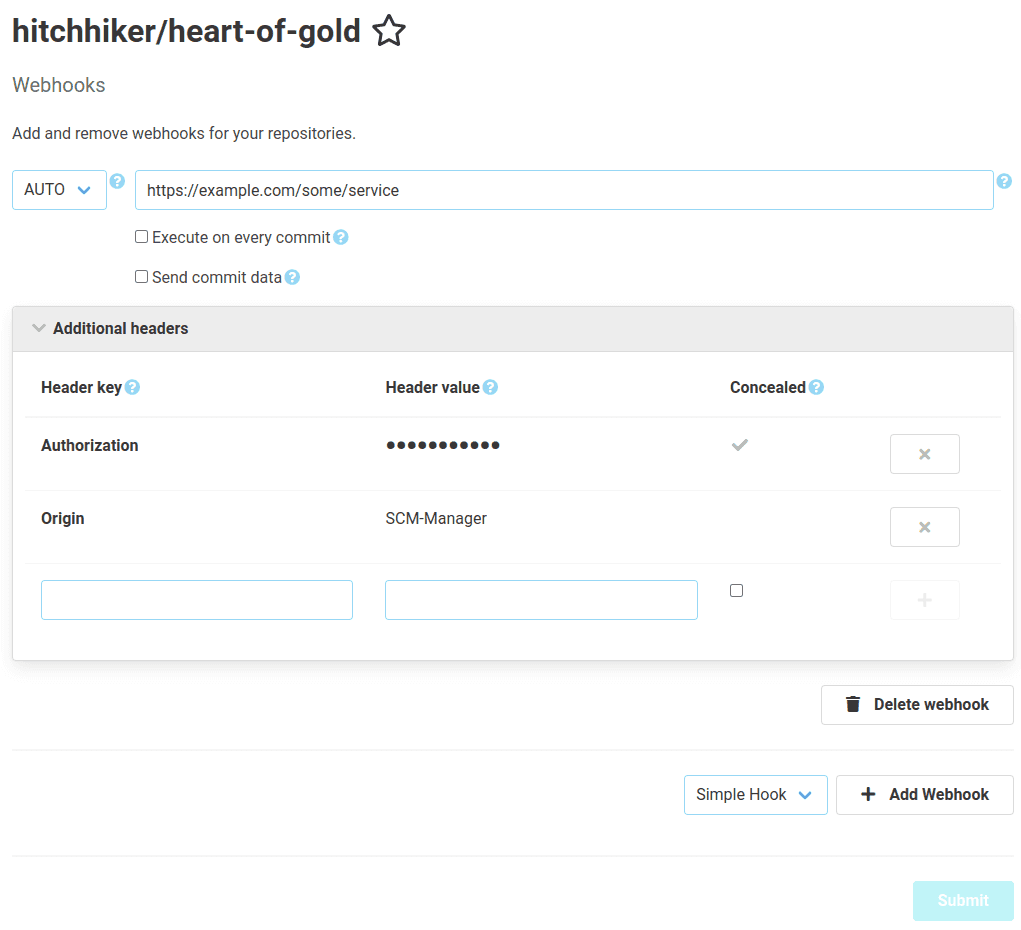This screenshot has width=1021, height=930.
Task: Open the Simple Hook type dropdown
Action: 755,794
